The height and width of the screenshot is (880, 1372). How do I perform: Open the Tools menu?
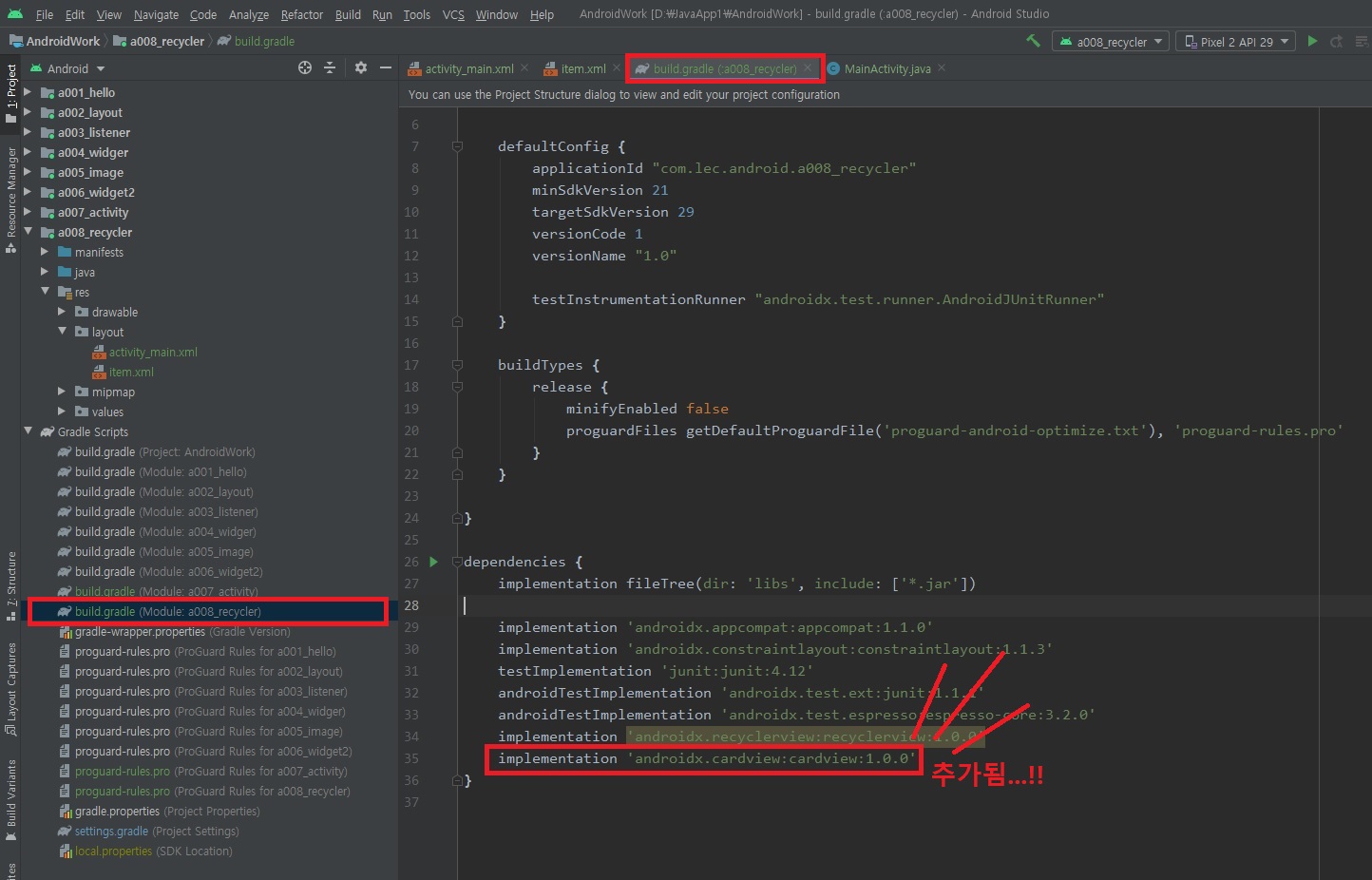[416, 14]
